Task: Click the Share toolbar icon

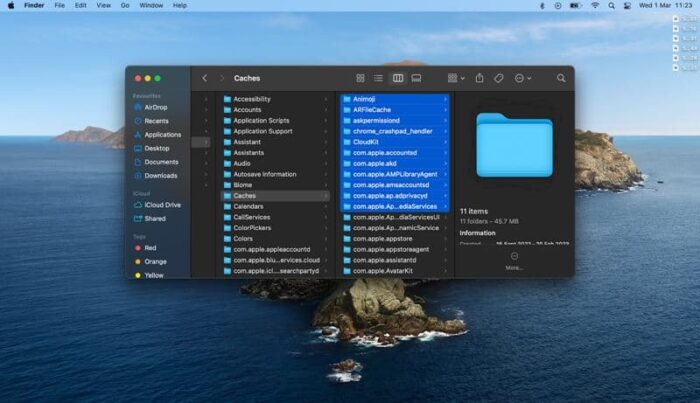Action: click(479, 78)
